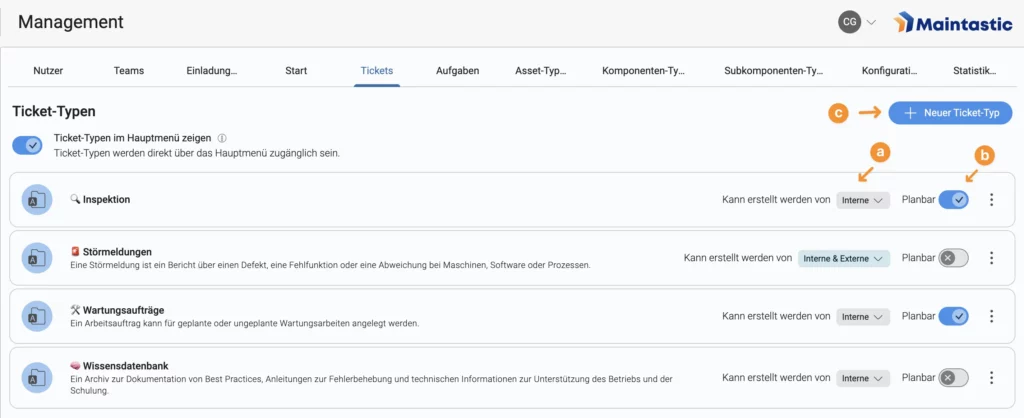Screen dimensions: 1024x418
Task: Click info icon beside Ticket-Typen im Hauptmenü zeigen
Action: [x=222, y=139]
